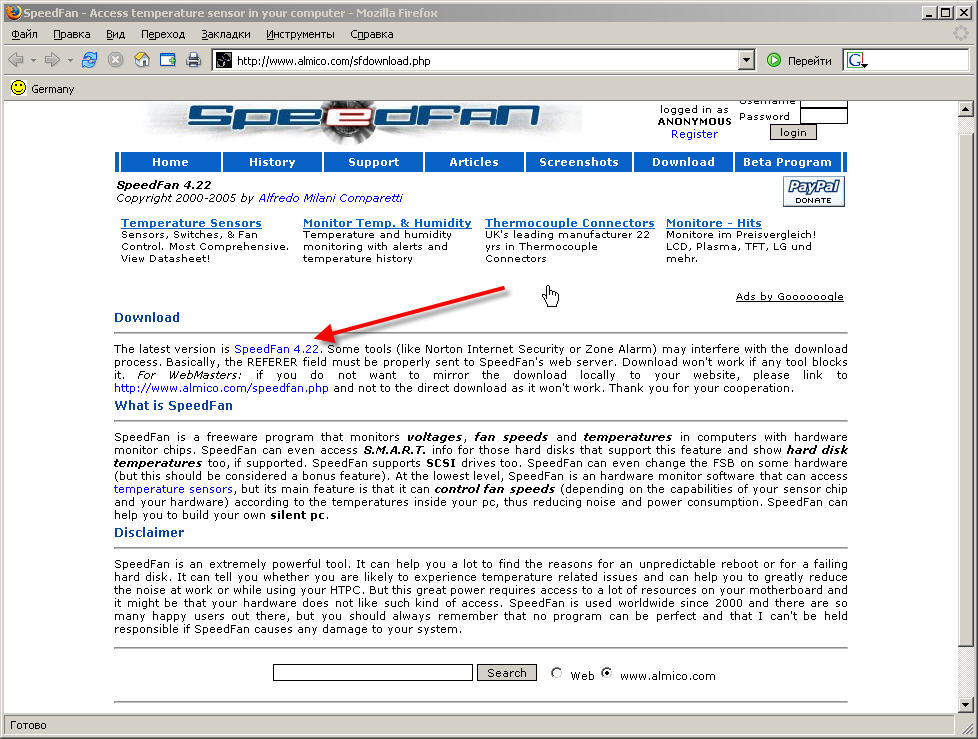Select the www.almico.com radio button
The height and width of the screenshot is (739, 978).
tap(606, 673)
